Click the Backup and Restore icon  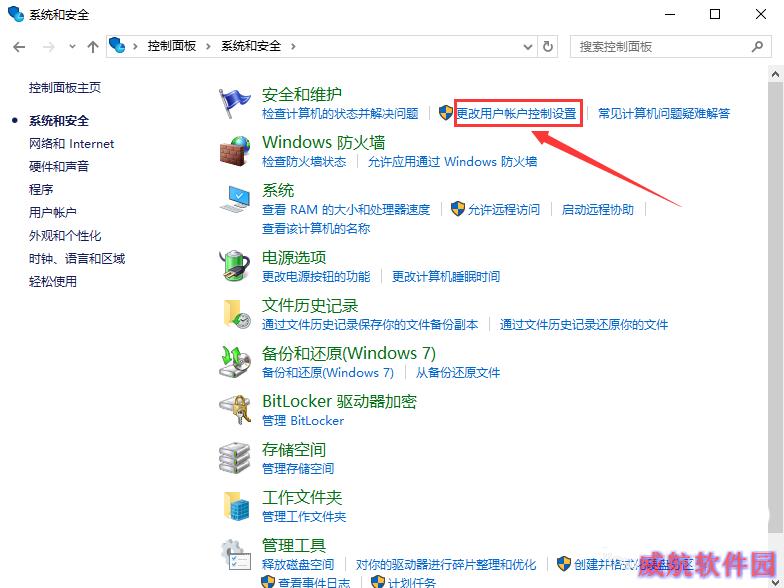coord(234,362)
